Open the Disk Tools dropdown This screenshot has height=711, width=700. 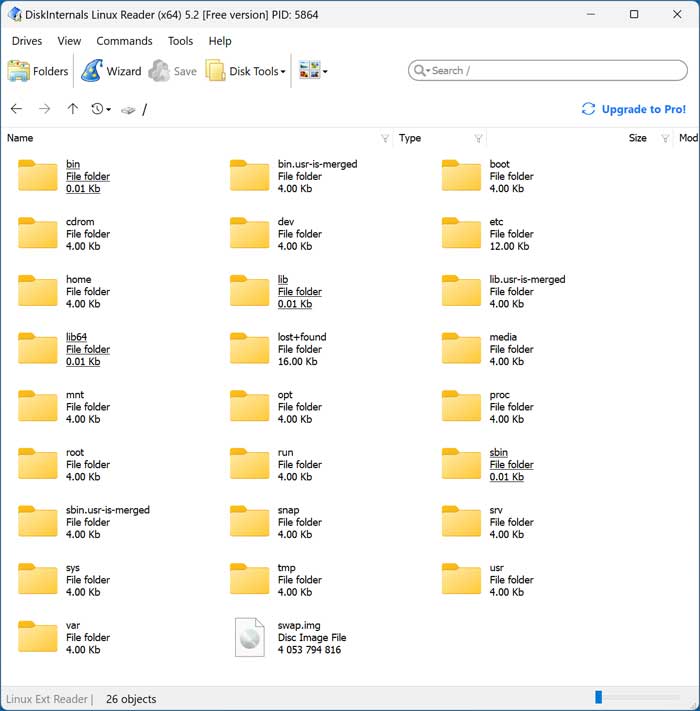[245, 71]
